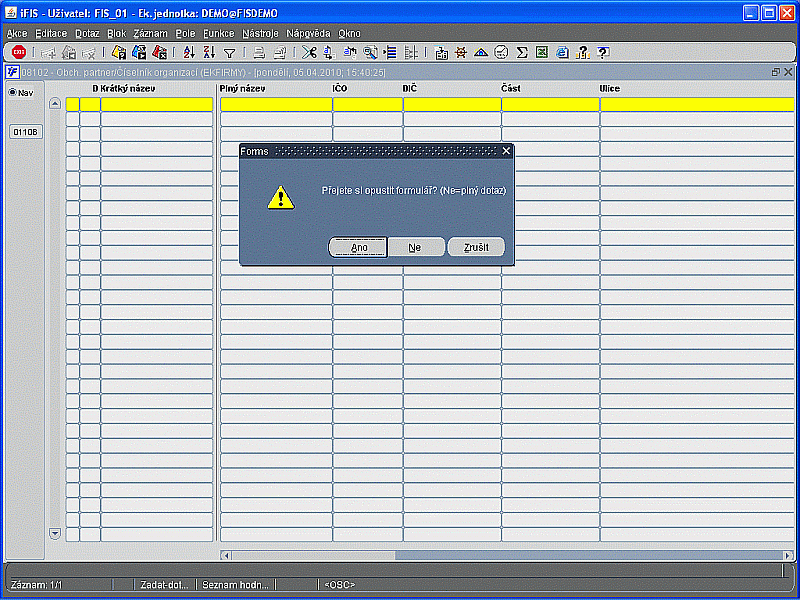Click the Ne button in dialog
800x600 pixels.
click(415, 247)
